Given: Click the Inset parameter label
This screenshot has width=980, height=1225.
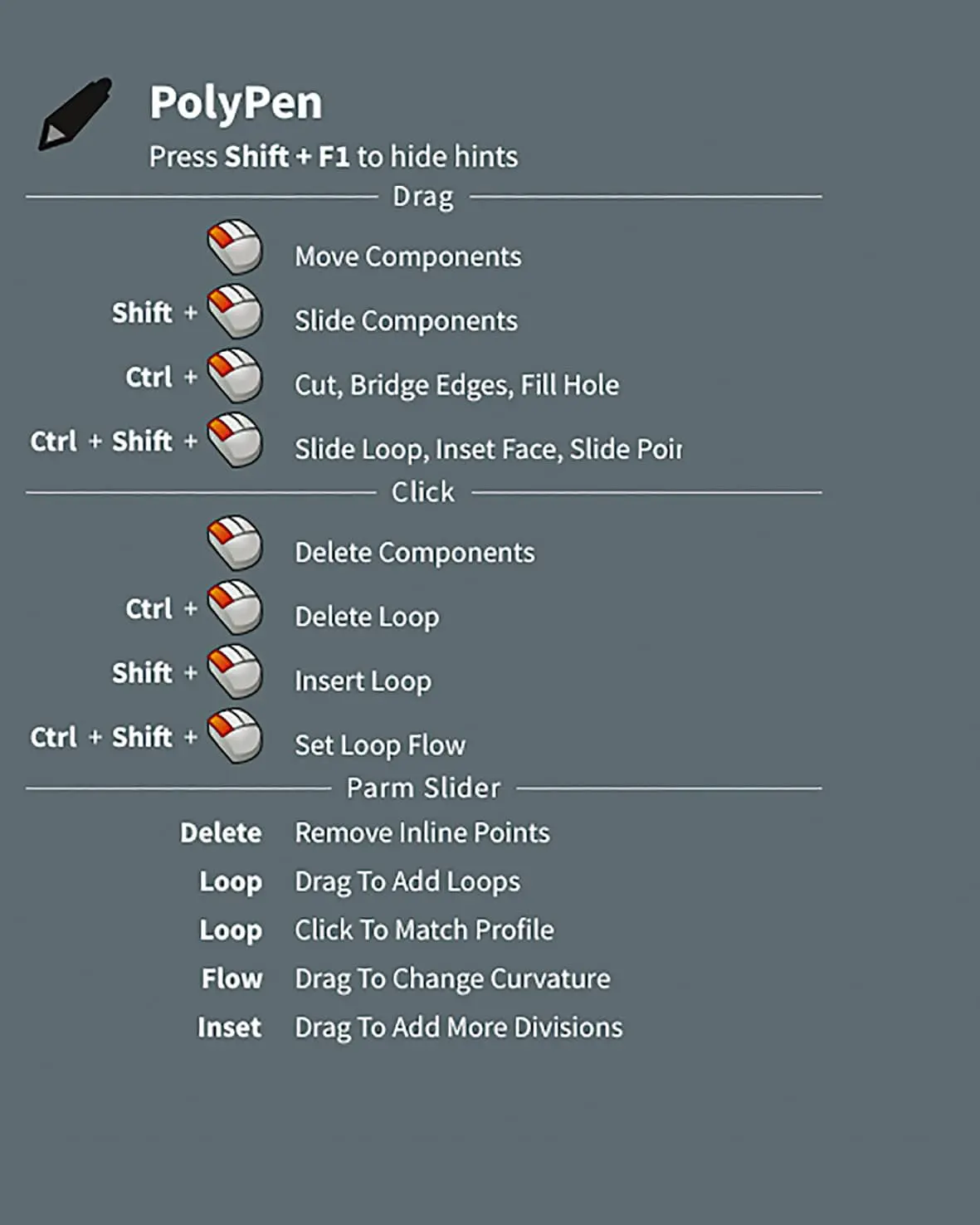Looking at the screenshot, I should click(229, 1027).
